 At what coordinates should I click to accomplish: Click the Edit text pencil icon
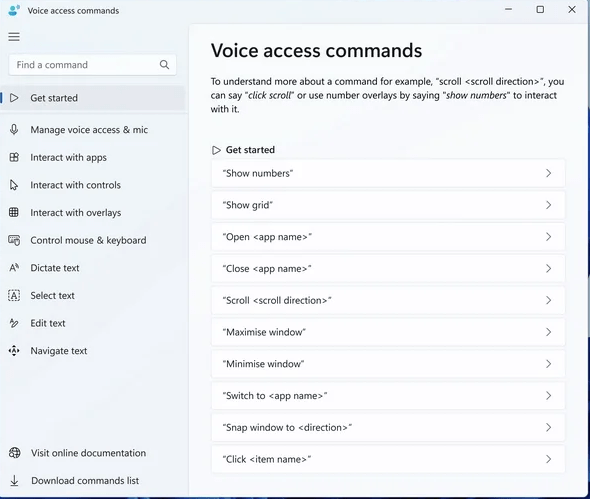[14, 323]
